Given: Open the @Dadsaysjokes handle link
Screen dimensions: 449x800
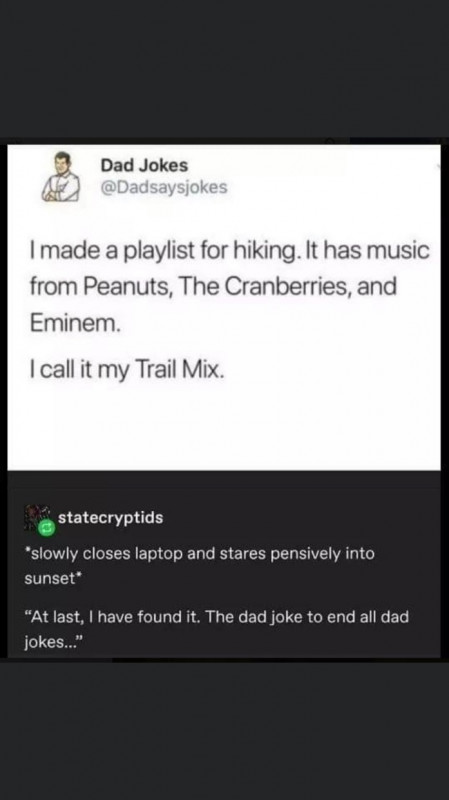Looking at the screenshot, I should [x=164, y=188].
